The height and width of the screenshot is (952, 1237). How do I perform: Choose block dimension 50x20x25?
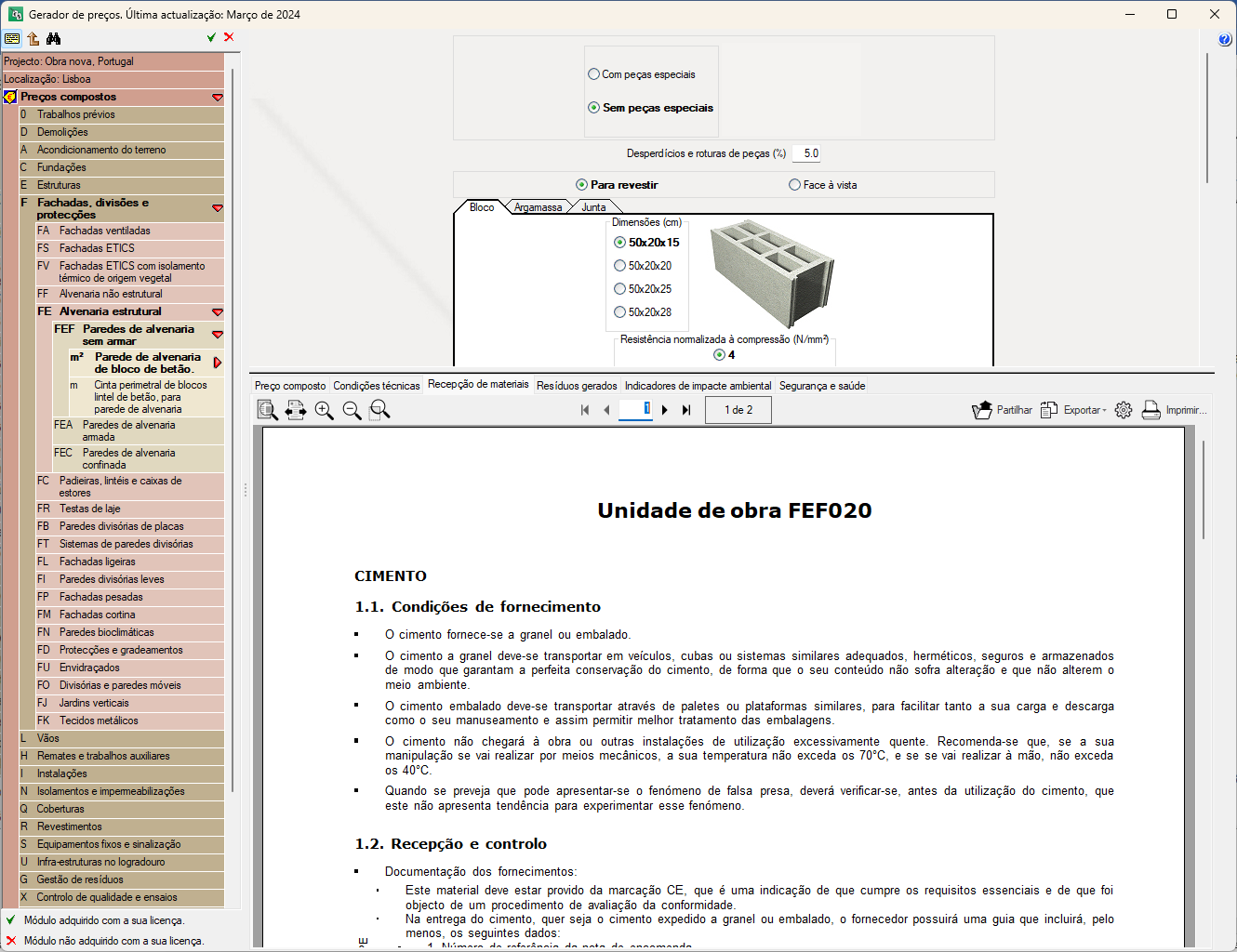click(x=620, y=289)
